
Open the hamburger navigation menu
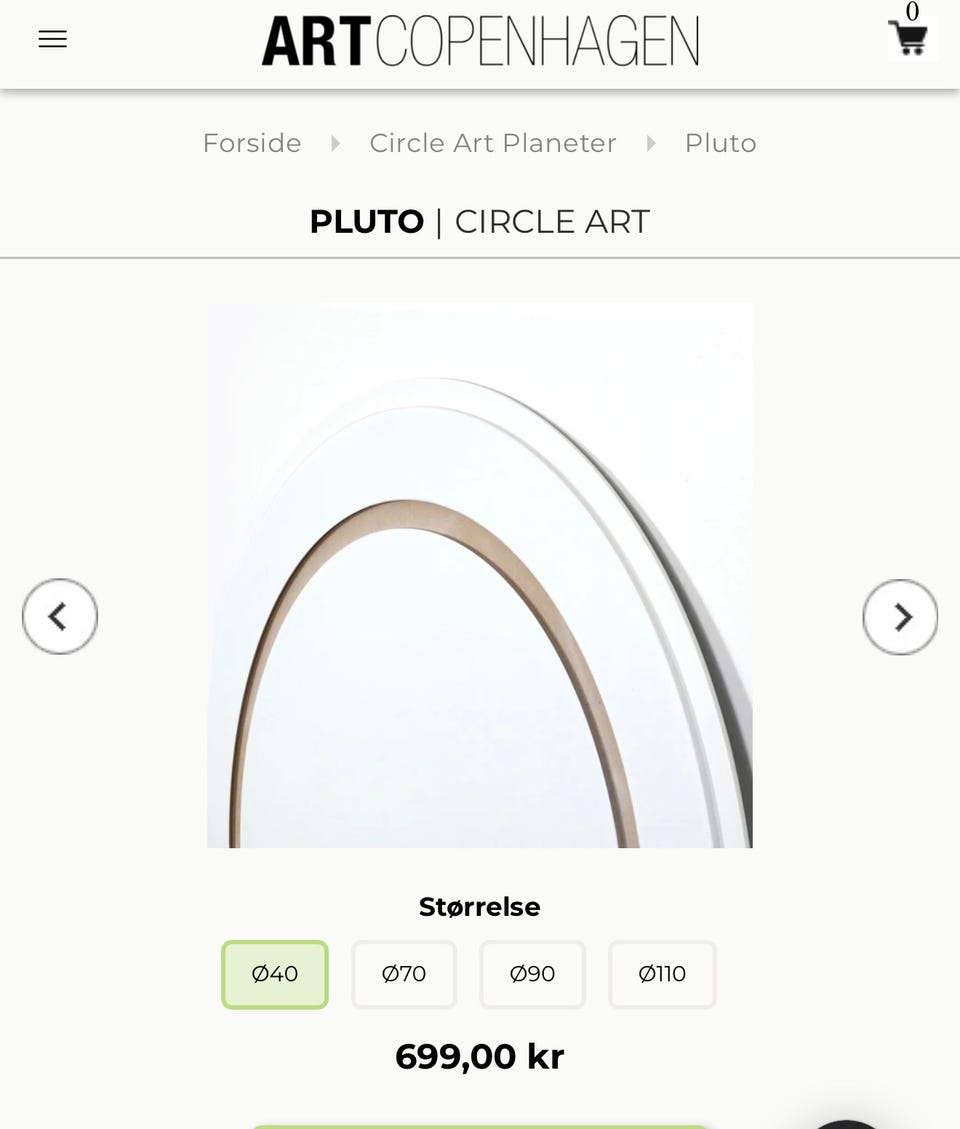point(53,39)
